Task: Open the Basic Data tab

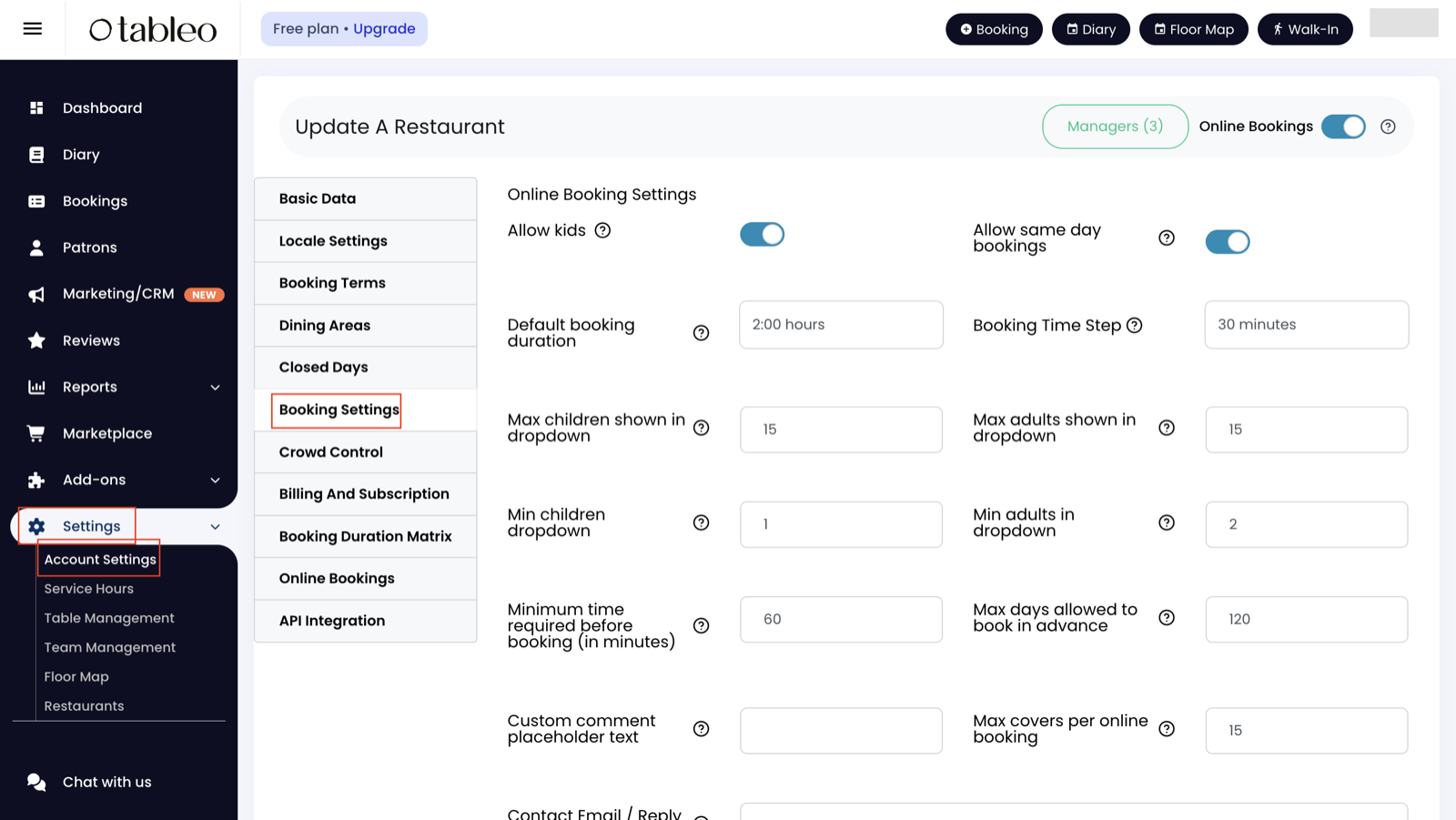Action: coord(366,198)
